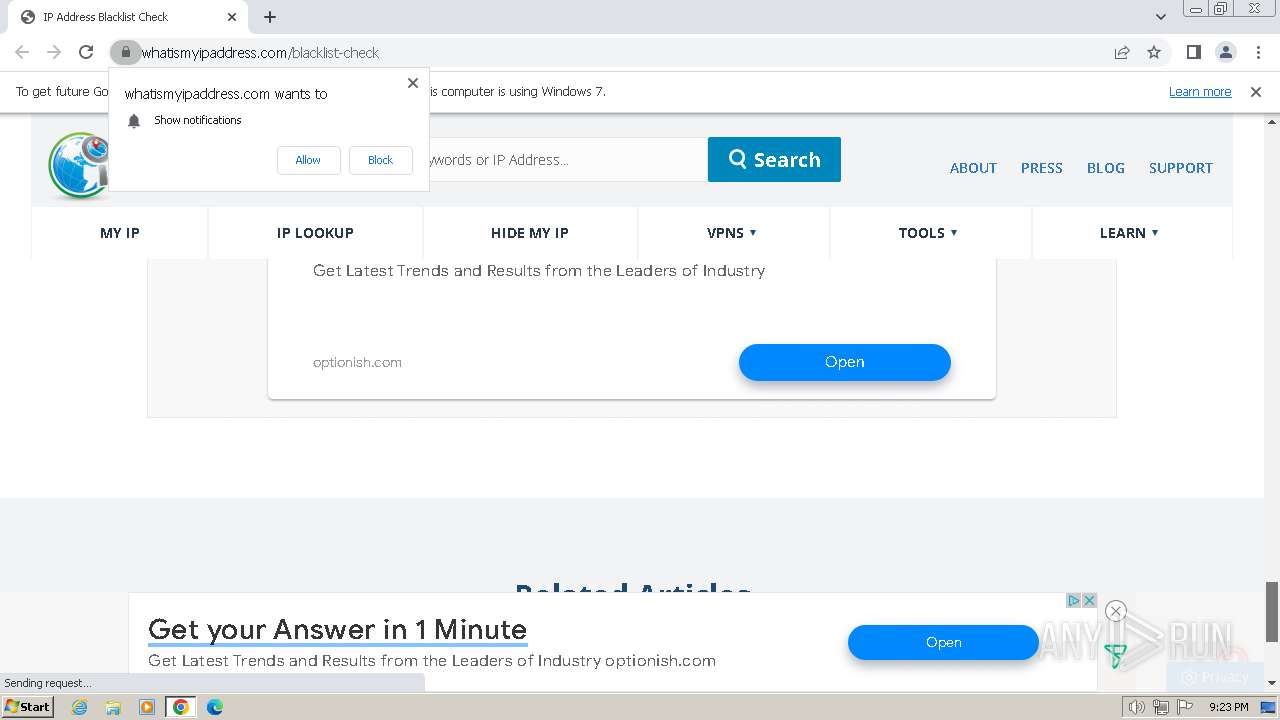Share this page using the share icon

click(1122, 52)
